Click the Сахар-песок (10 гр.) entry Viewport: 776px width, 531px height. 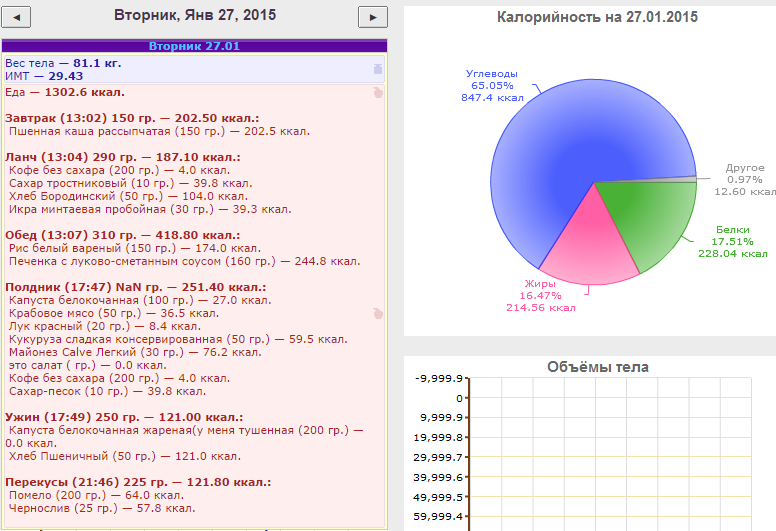pos(107,391)
